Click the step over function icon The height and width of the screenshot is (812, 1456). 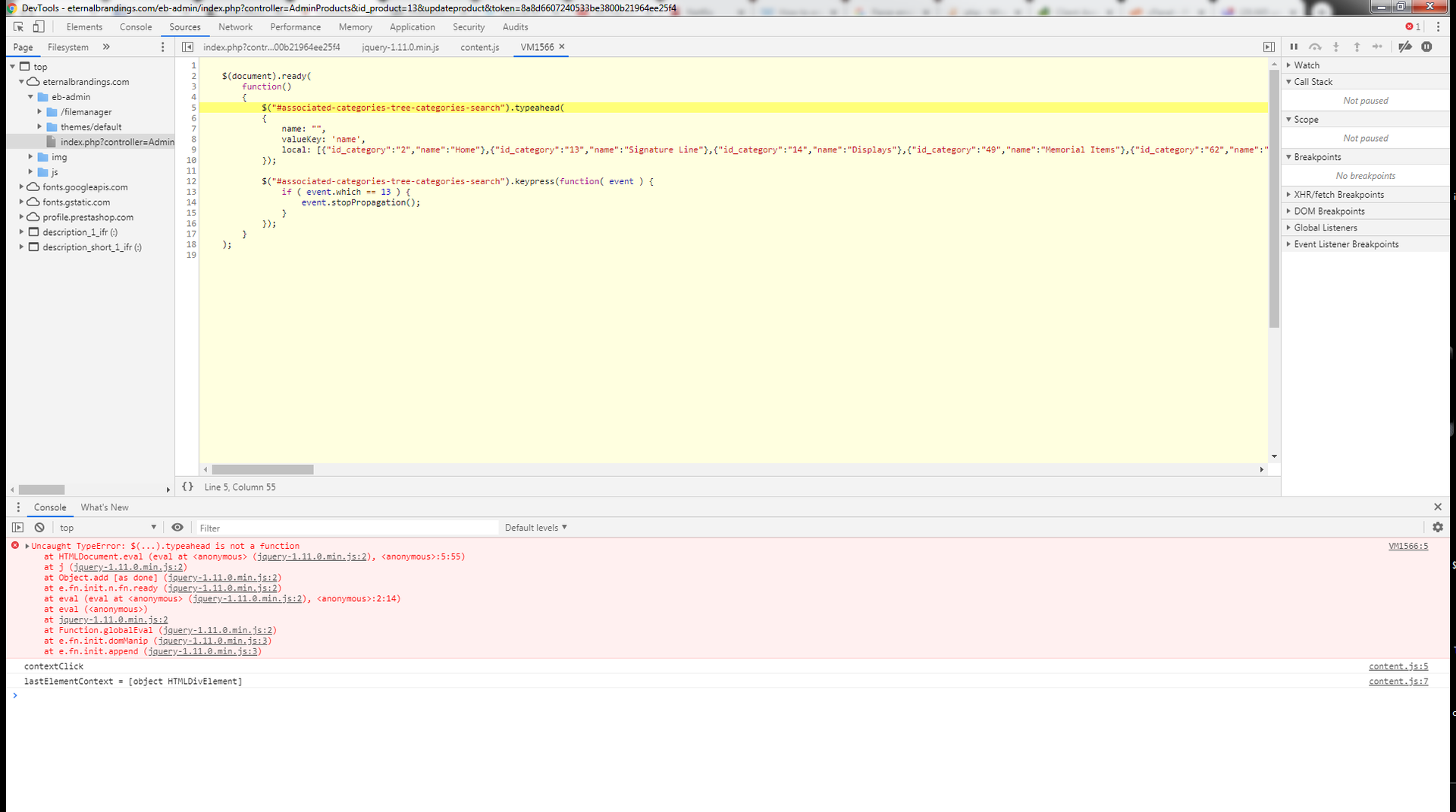(x=1315, y=47)
